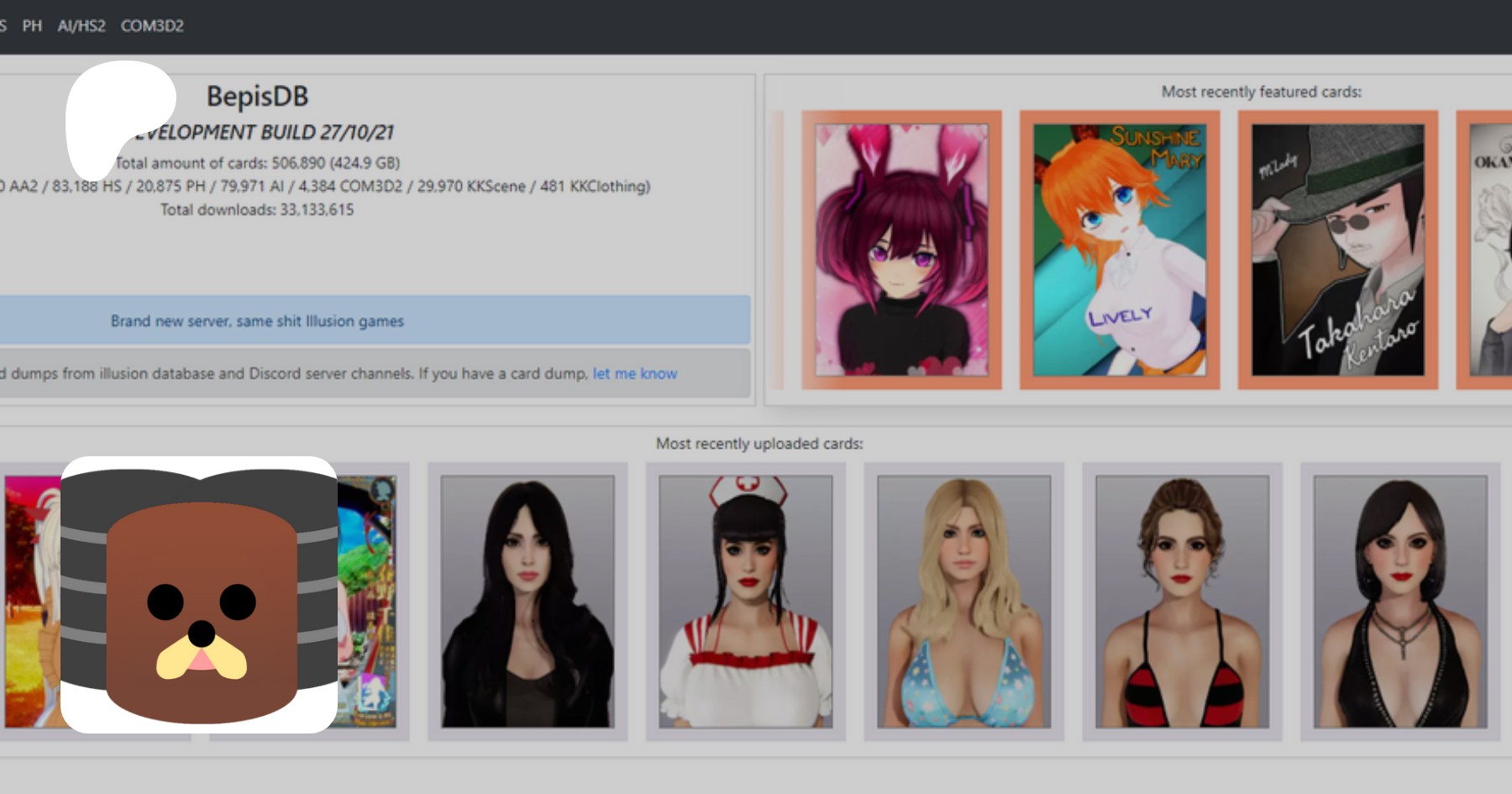Open the Takahara Kentaro featured card
The width and height of the screenshot is (1512, 794).
coord(1337,250)
